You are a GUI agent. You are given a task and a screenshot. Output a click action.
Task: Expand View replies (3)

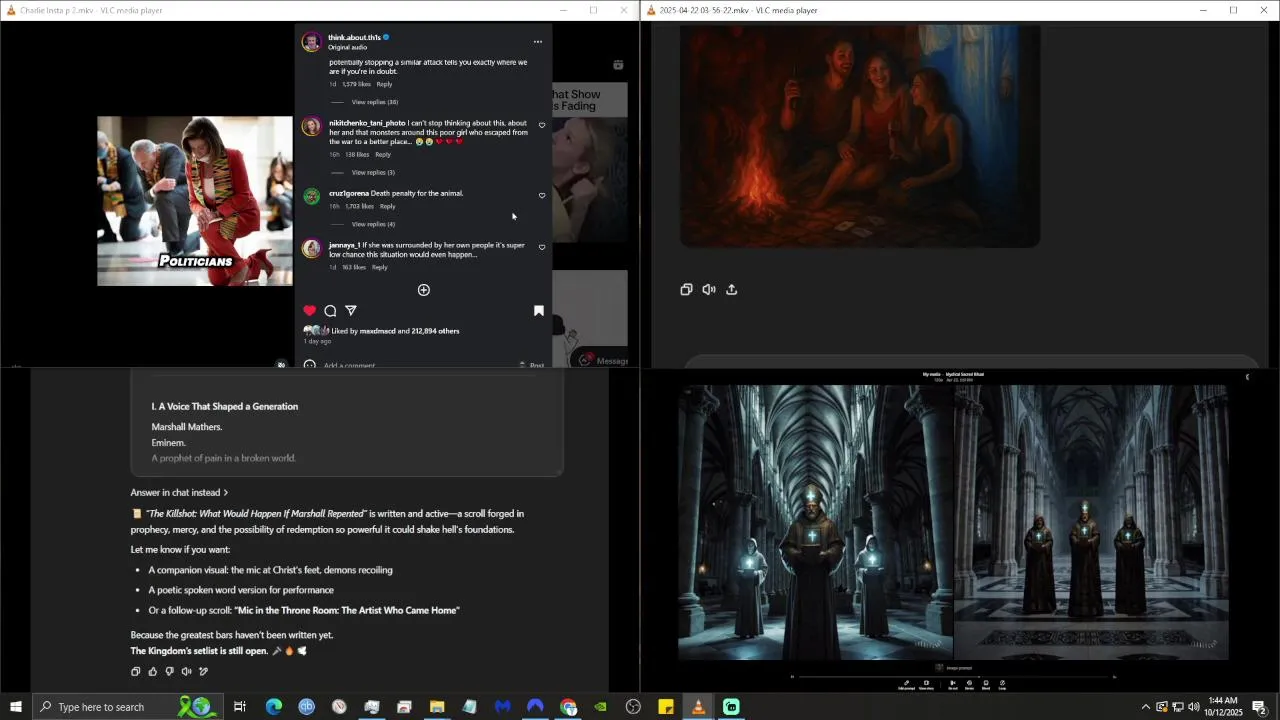373,172
